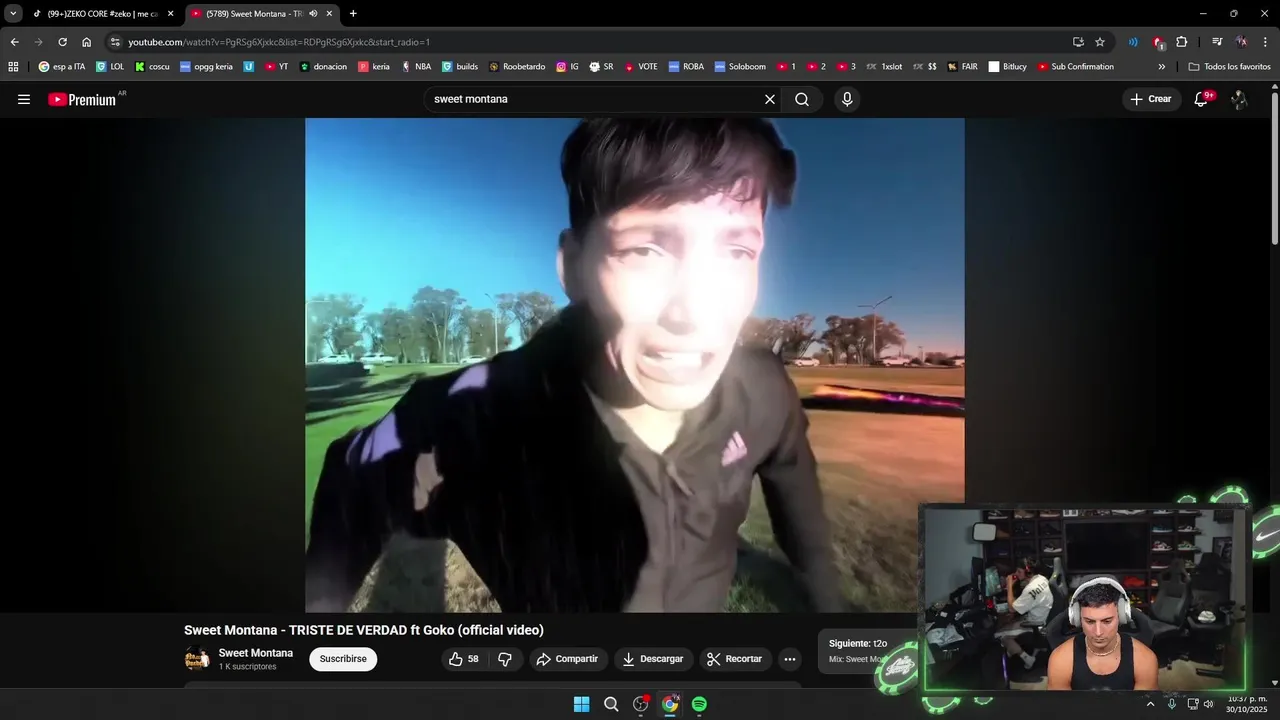Share the video via Compartir
This screenshot has width=1280, height=720.
click(567, 659)
